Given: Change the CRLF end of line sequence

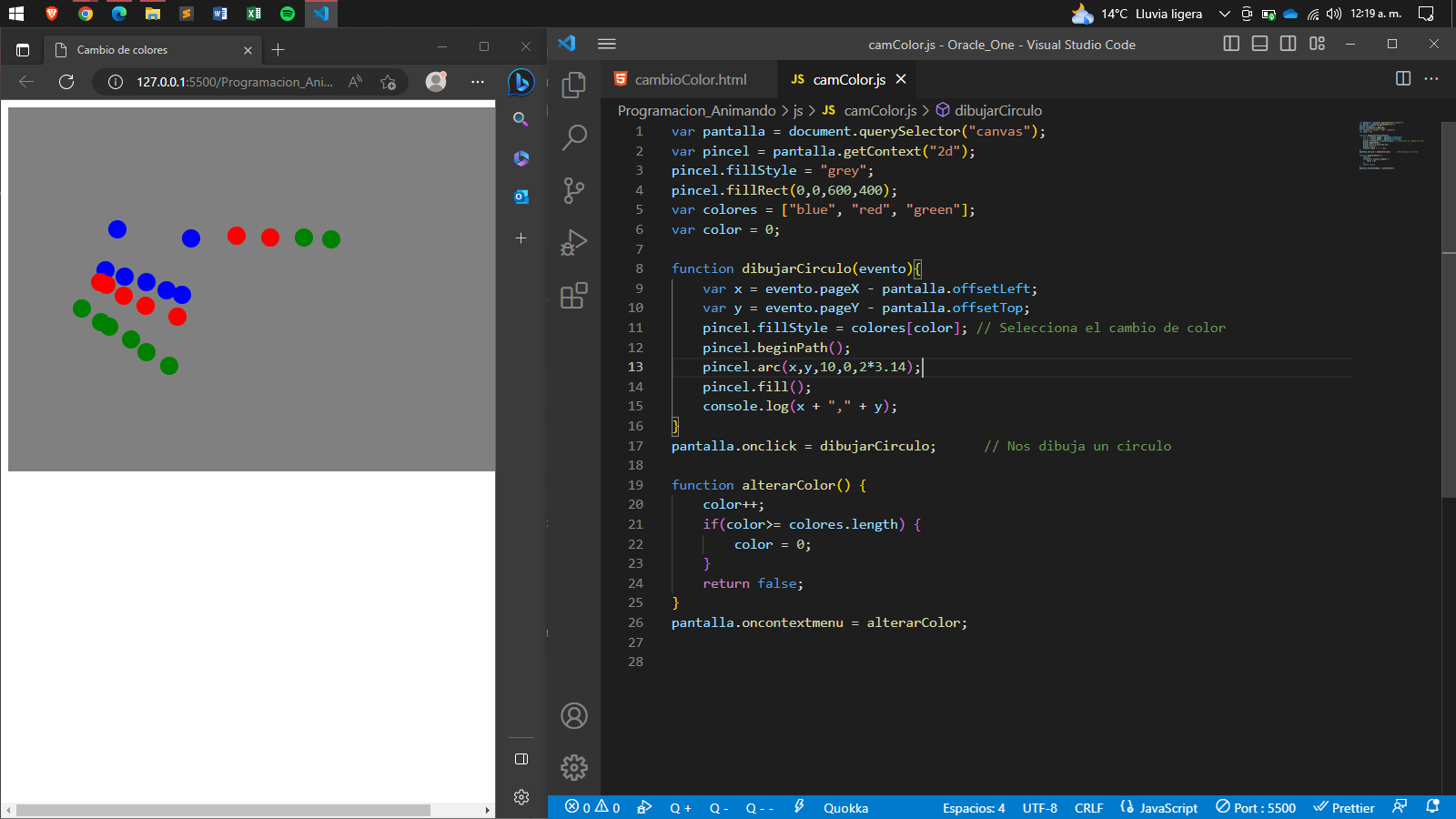Looking at the screenshot, I should coord(1088,807).
